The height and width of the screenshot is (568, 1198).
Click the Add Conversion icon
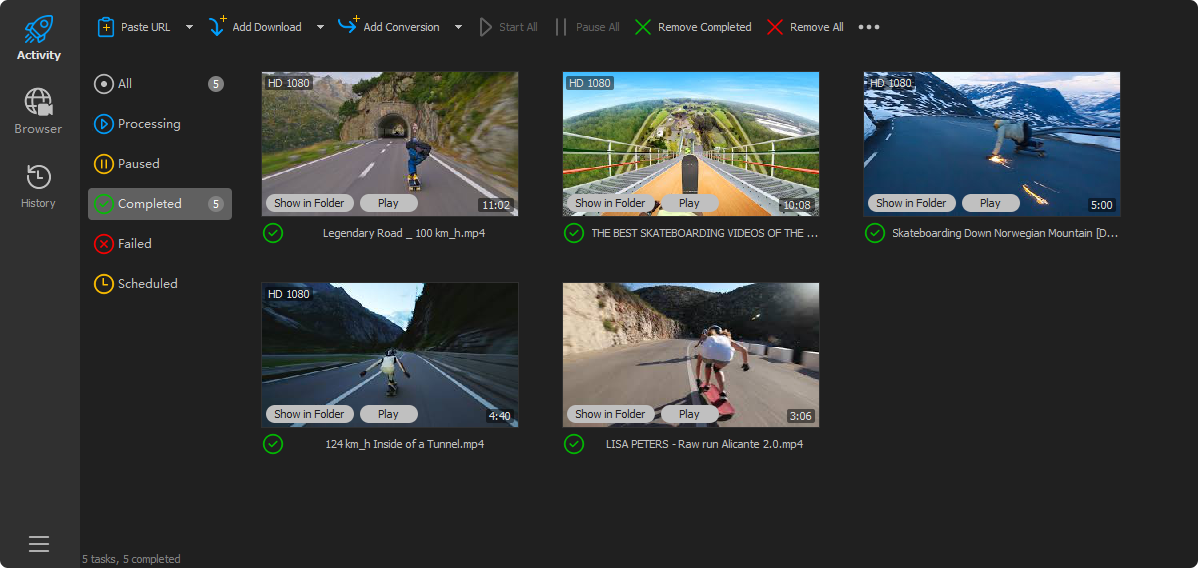tap(348, 26)
